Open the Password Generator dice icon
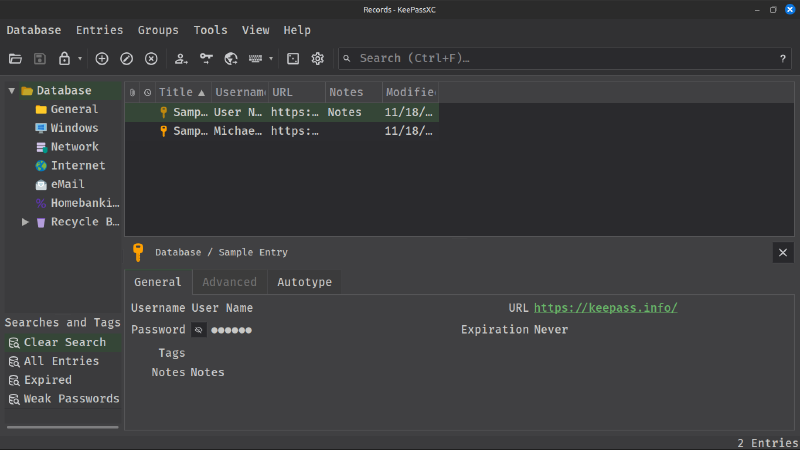The width and height of the screenshot is (800, 450). click(293, 59)
